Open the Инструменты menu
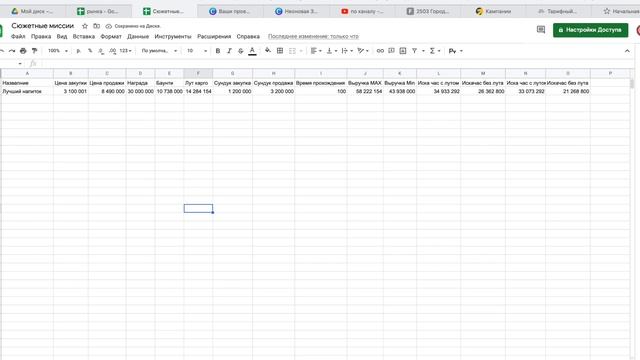Viewport: 640px width, 360px height. click(x=173, y=37)
